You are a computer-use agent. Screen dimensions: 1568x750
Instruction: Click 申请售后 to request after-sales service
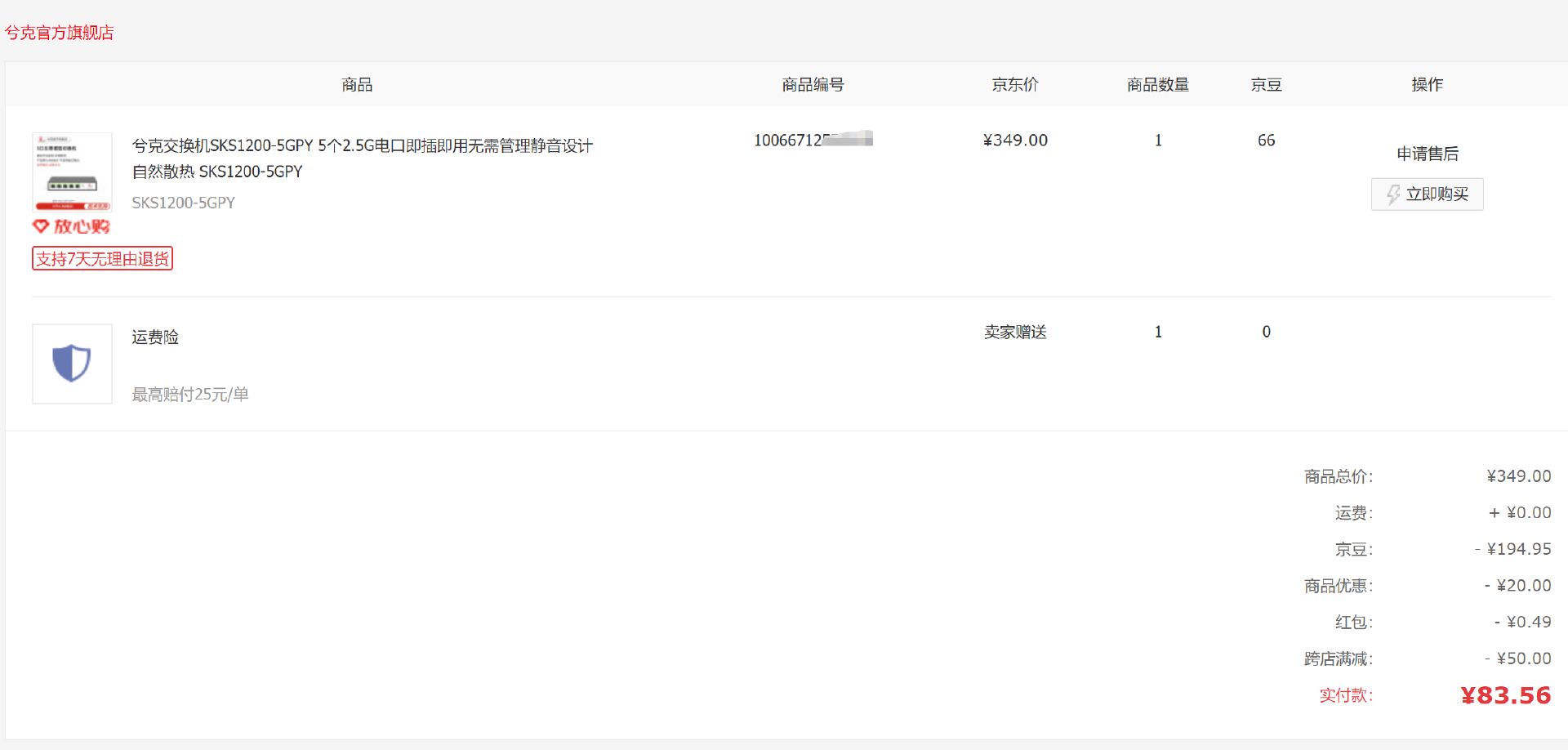pos(1427,154)
